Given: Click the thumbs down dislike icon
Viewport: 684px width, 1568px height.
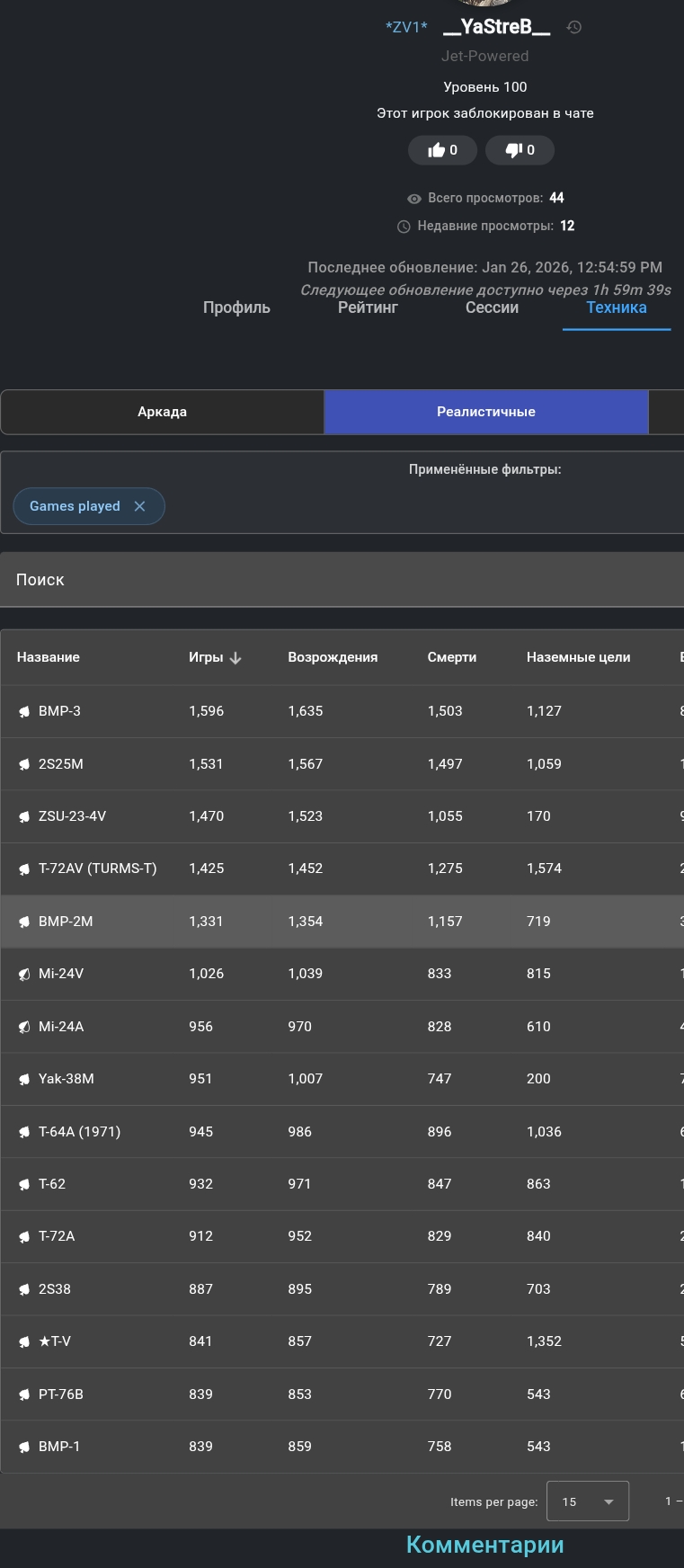Looking at the screenshot, I should pos(514,150).
